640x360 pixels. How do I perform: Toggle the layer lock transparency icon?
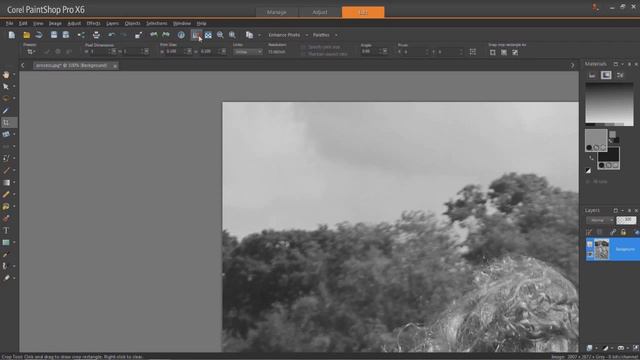(623, 232)
